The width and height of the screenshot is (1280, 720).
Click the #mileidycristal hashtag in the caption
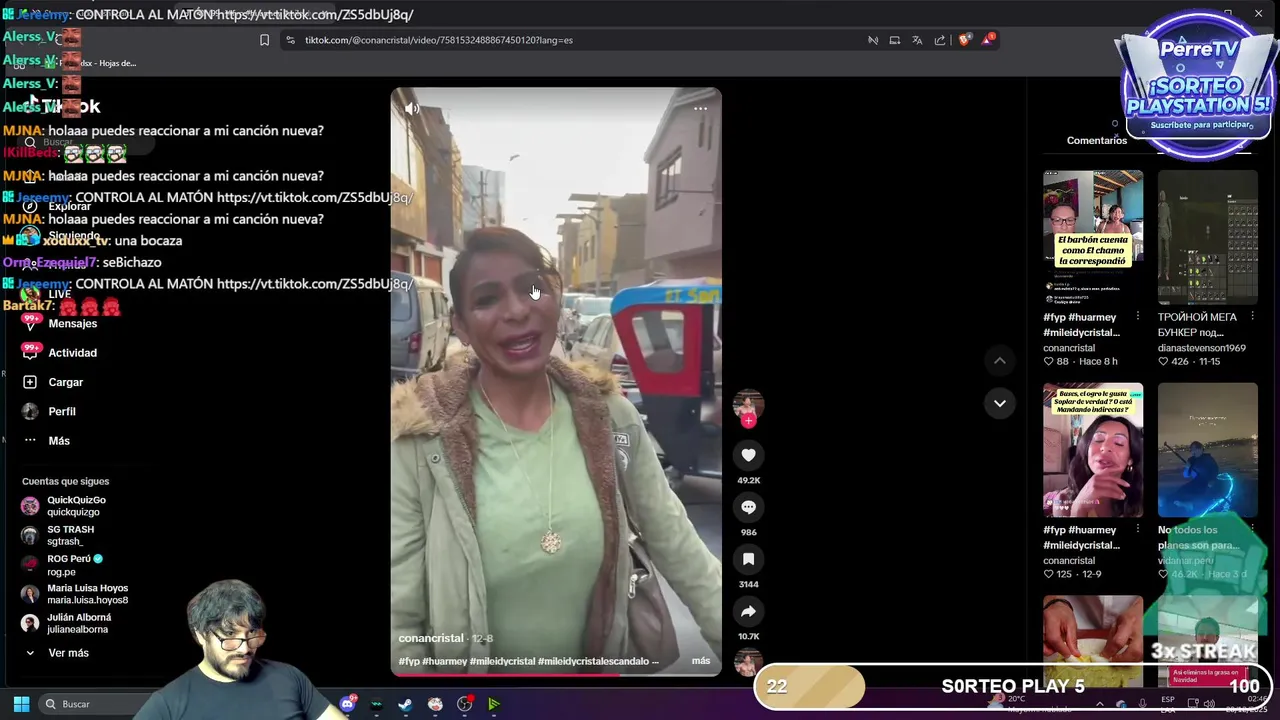click(x=502, y=661)
